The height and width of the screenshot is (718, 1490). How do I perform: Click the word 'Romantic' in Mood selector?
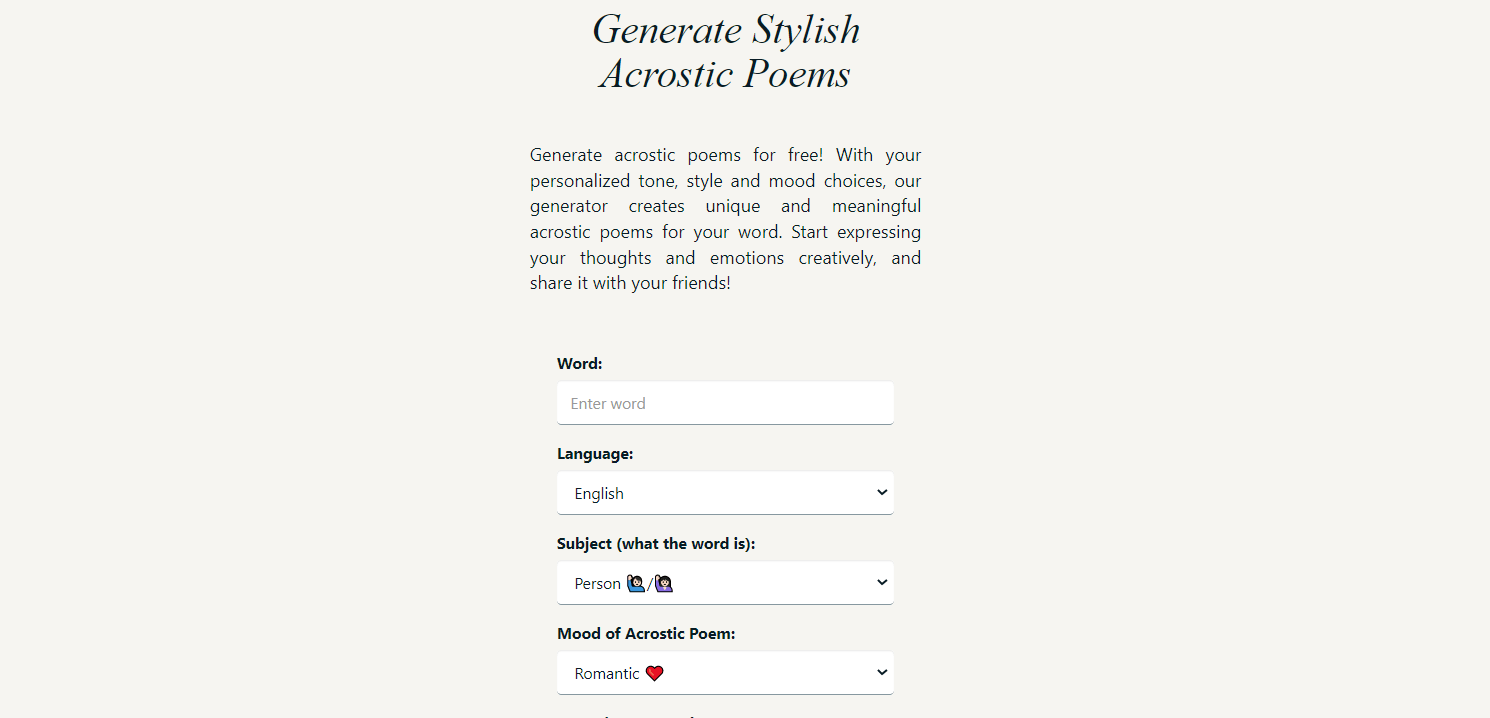[x=607, y=674]
